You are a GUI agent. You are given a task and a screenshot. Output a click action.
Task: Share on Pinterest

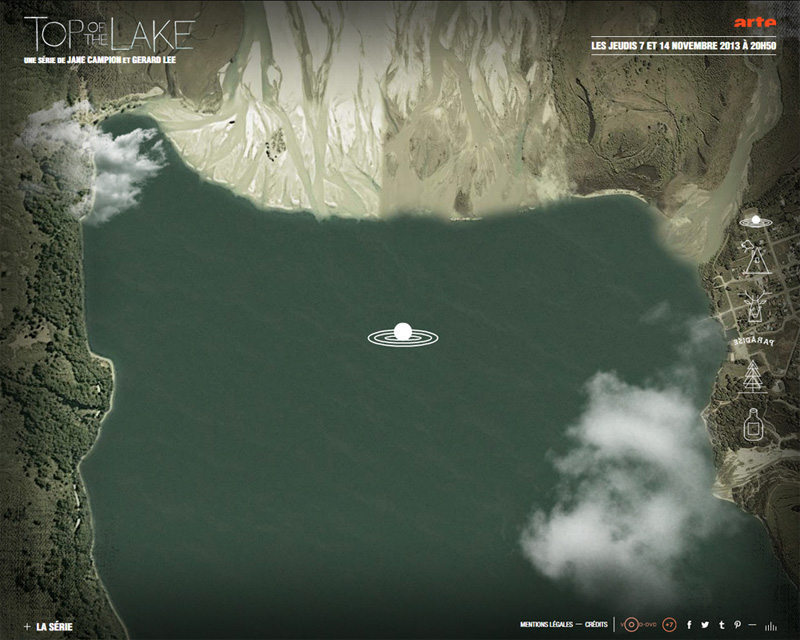738,625
